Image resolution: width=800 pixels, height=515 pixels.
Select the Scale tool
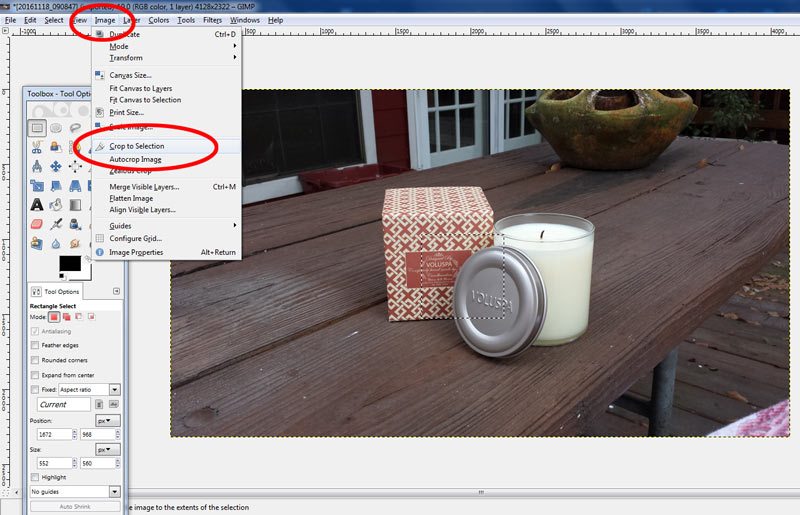(x=37, y=186)
